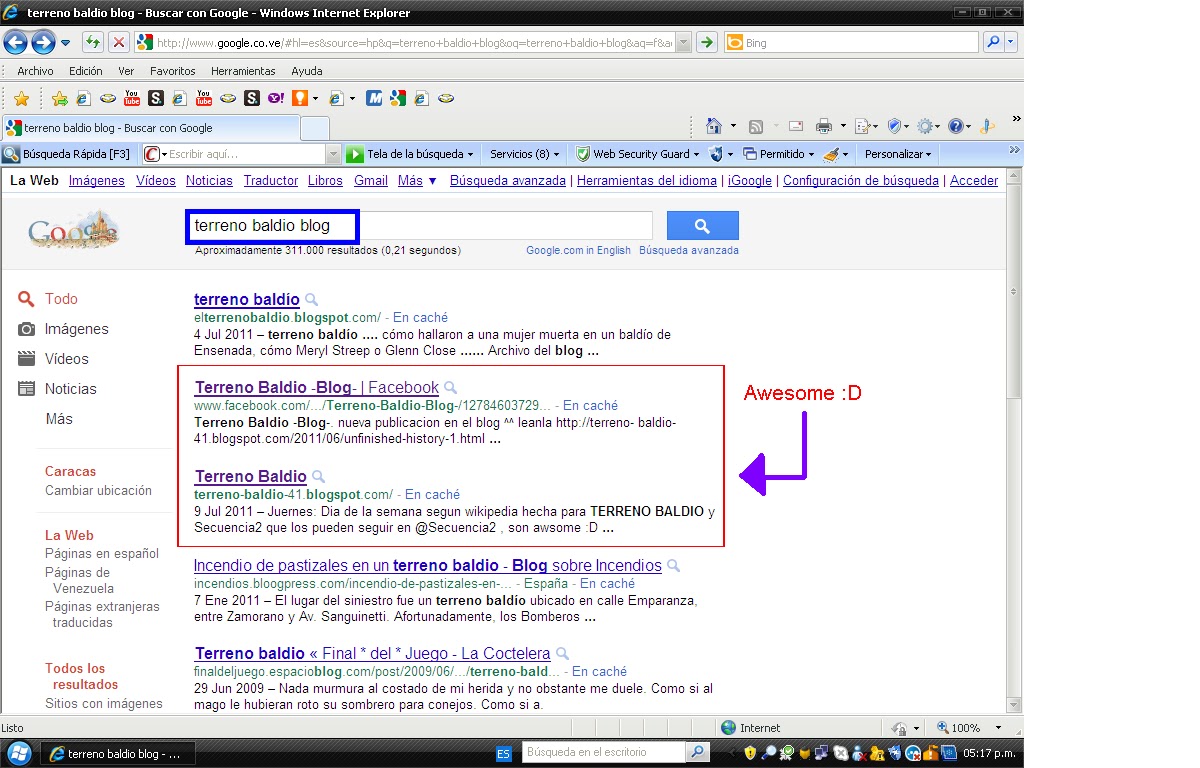Open the Personalizar dropdown

pyautogui.click(x=898, y=154)
